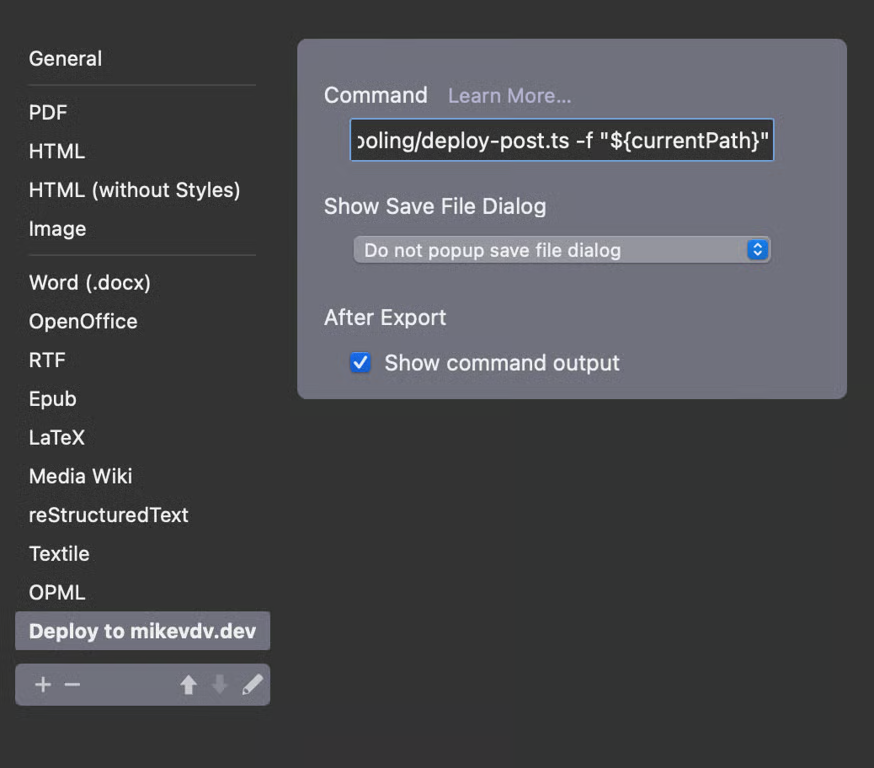
Task: Open the Learn More link
Action: [509, 96]
